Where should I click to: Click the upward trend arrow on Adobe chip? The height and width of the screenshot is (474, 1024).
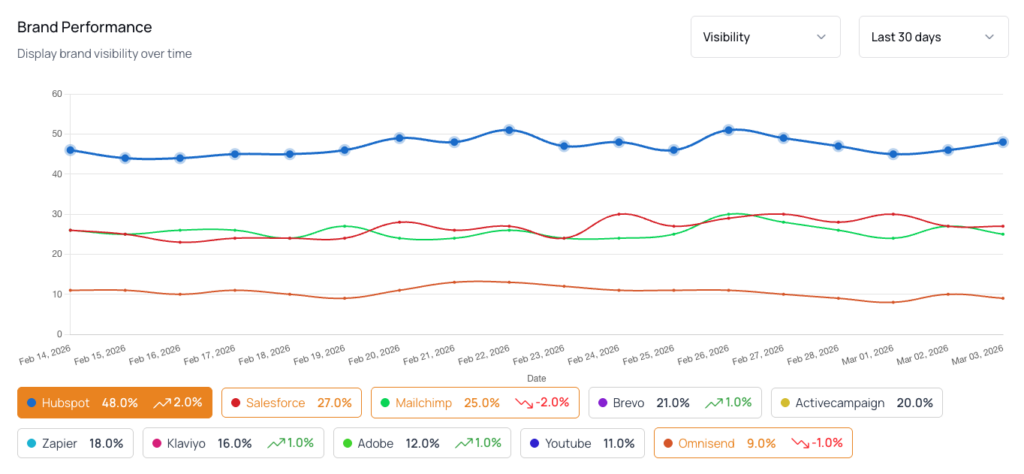(464, 443)
